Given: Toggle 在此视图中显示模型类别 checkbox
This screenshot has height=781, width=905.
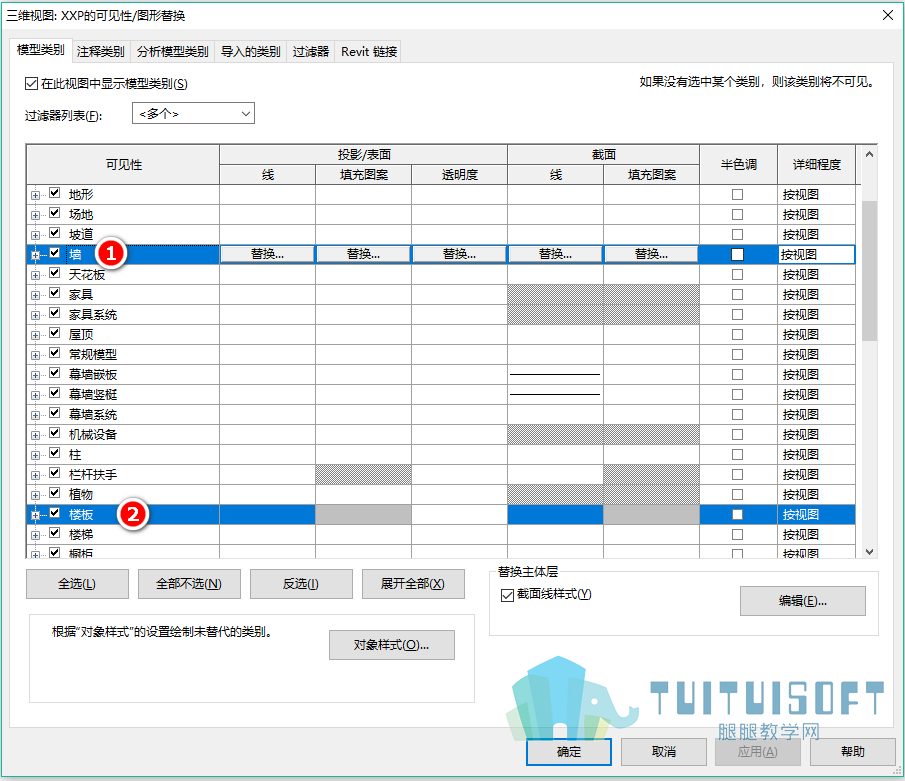Looking at the screenshot, I should [31, 84].
